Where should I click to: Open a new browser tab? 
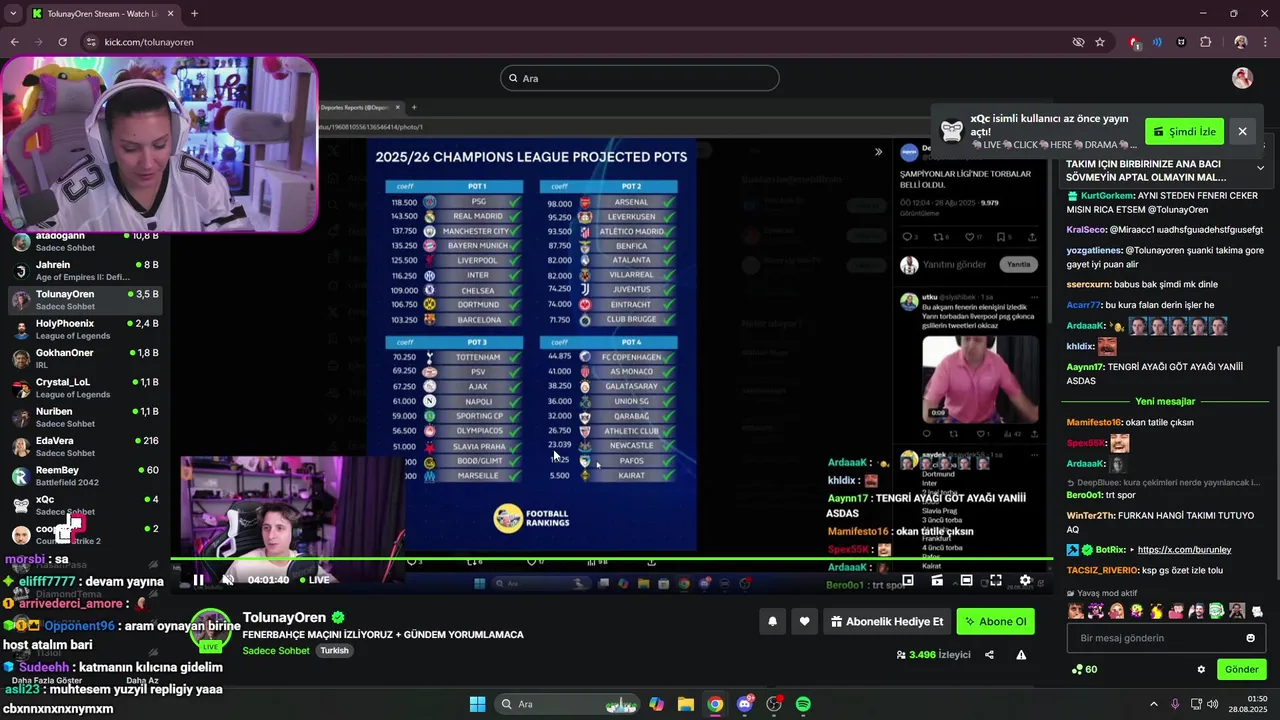click(194, 13)
